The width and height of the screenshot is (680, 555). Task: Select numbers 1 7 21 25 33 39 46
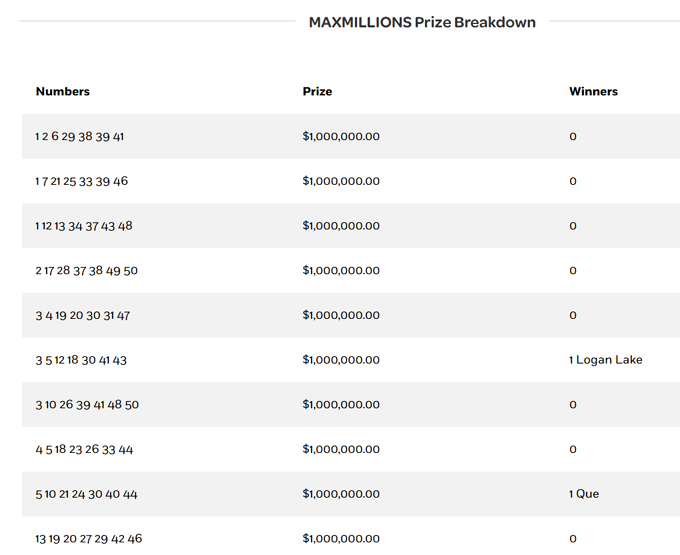[82, 181]
